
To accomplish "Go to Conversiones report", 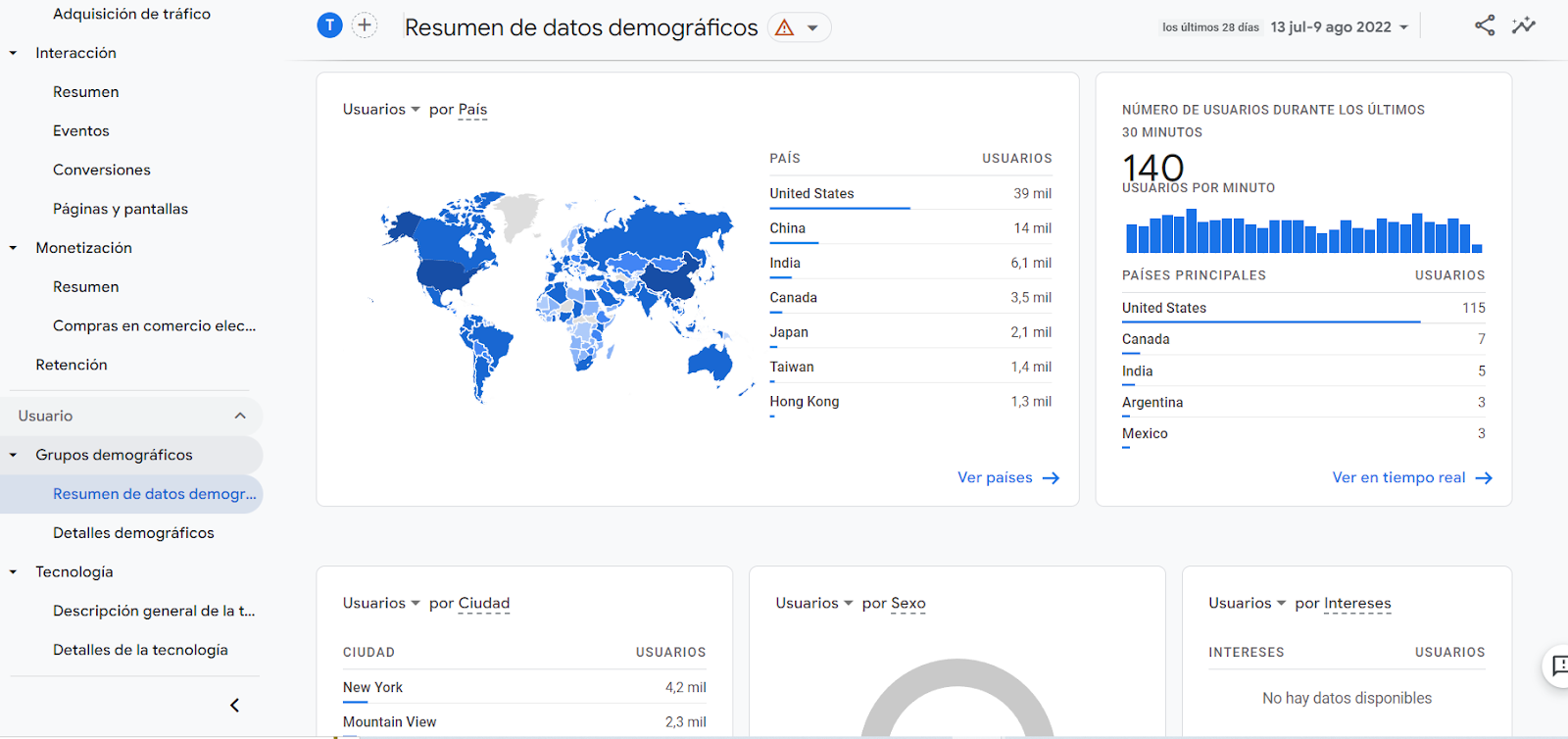I will [x=102, y=170].
